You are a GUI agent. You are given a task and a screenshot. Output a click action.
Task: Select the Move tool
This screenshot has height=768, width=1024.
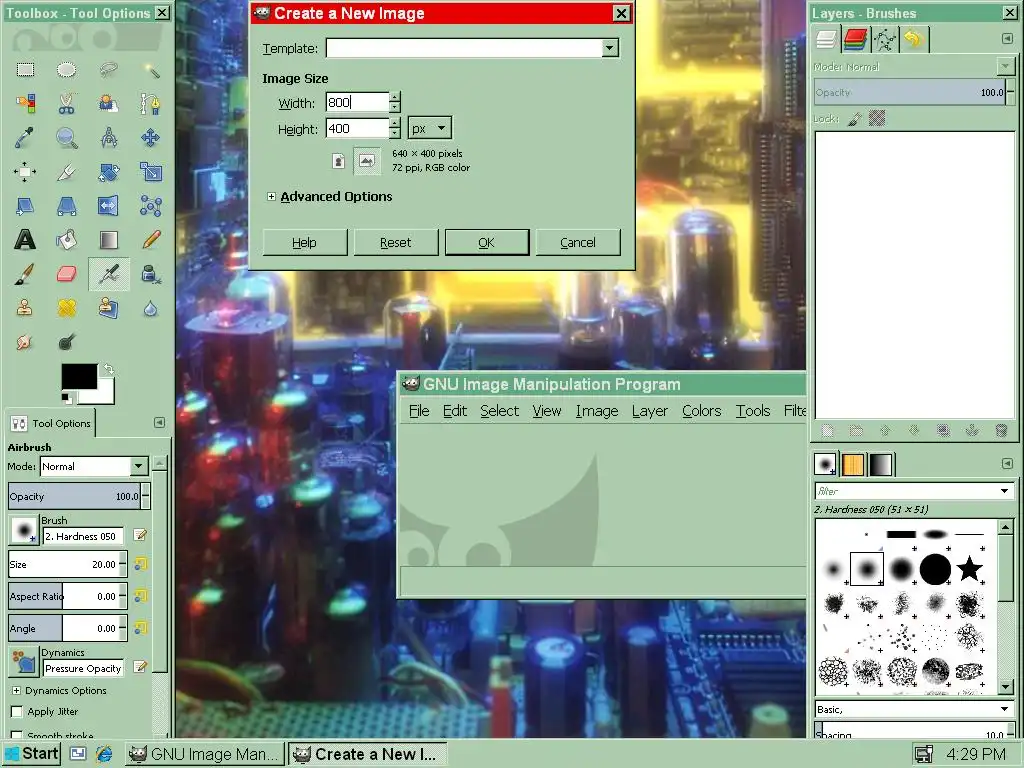coord(151,138)
